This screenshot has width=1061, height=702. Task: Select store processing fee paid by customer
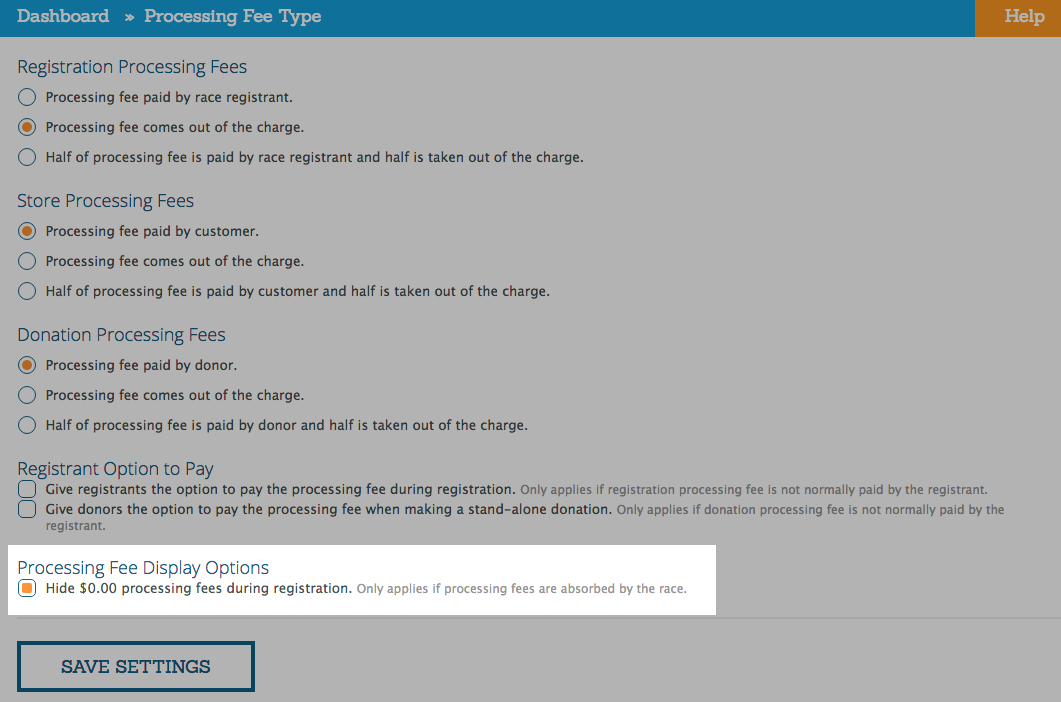click(26, 231)
